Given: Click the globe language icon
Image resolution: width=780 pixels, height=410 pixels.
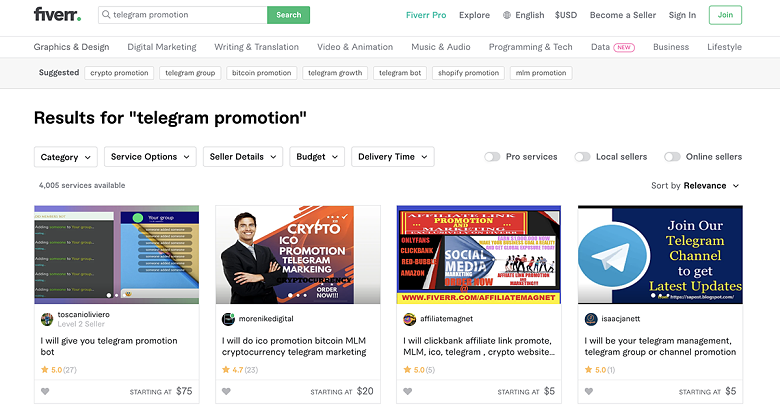Looking at the screenshot, I should pos(507,15).
